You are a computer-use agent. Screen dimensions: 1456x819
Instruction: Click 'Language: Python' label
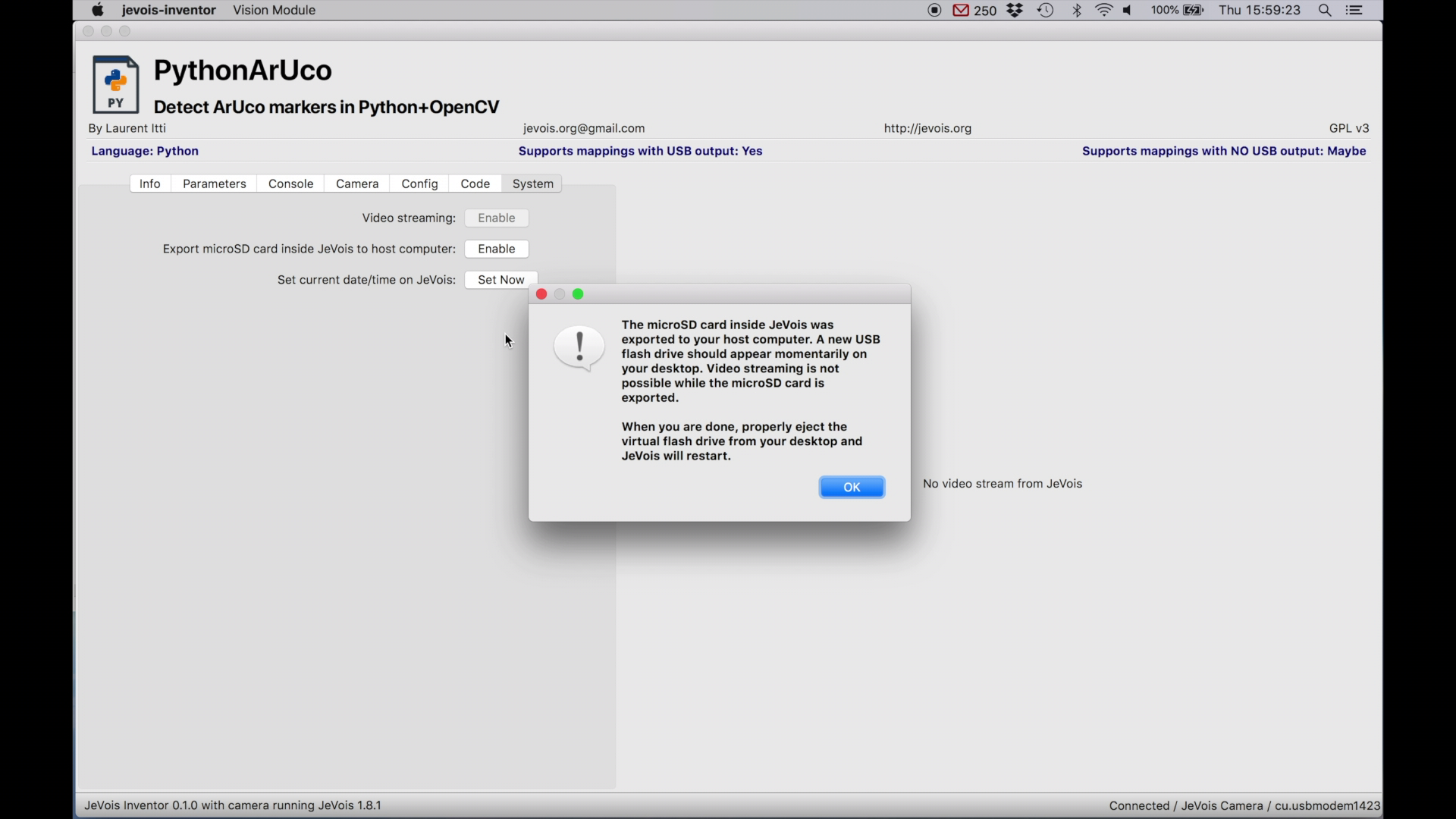point(145,152)
